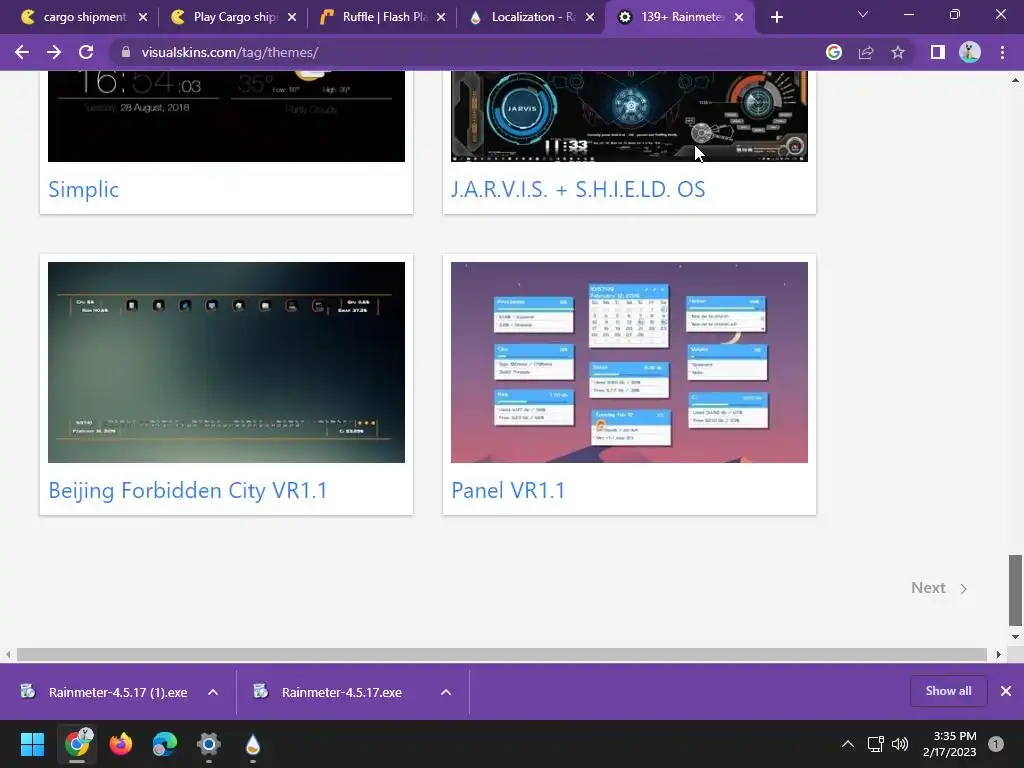The image size is (1024, 768).
Task: Switch to Ruffle Flash Player tab
Action: [384, 17]
